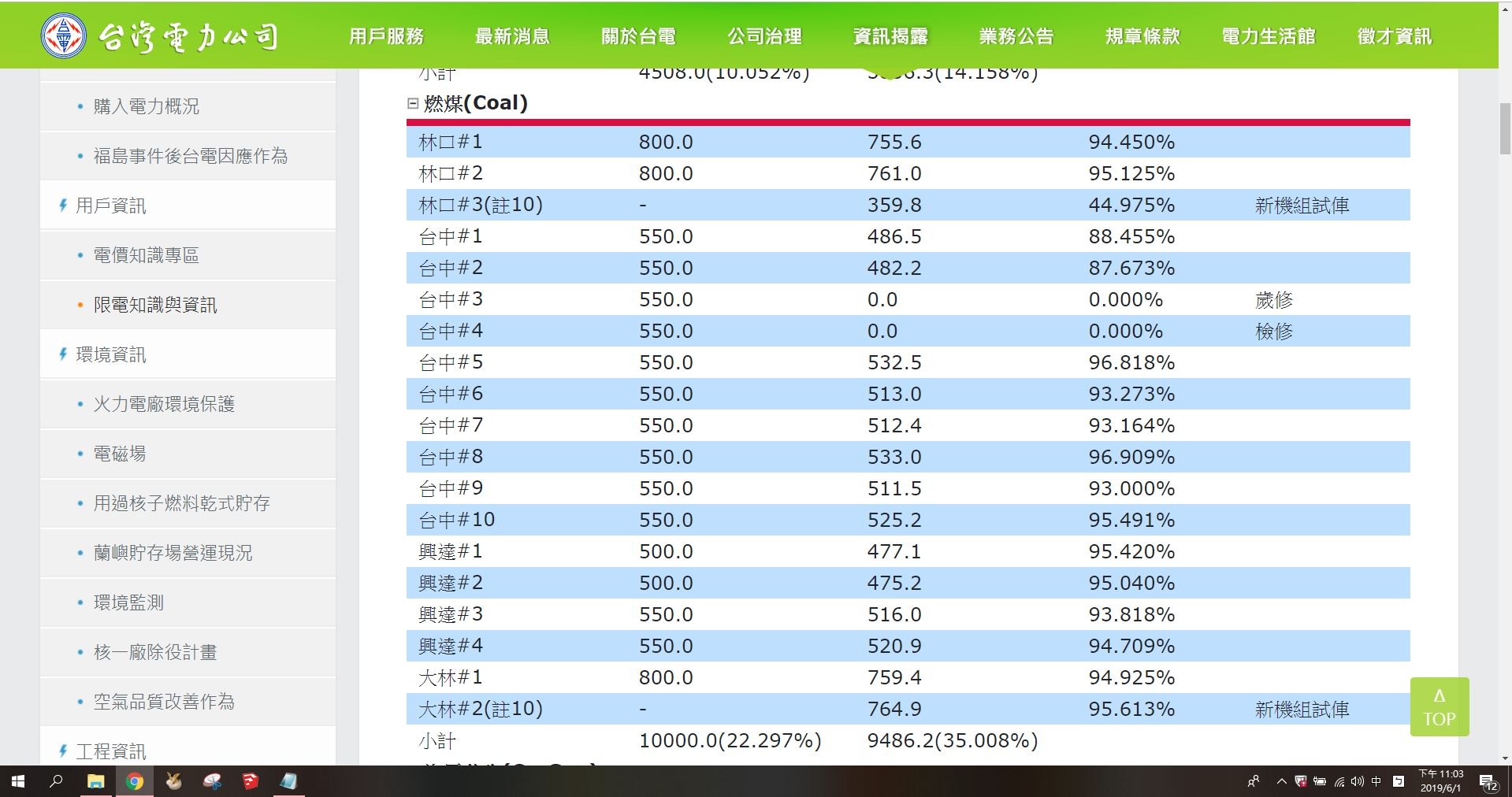Image resolution: width=1512 pixels, height=797 pixels.
Task: Open 最新消息 menu
Action: point(512,36)
